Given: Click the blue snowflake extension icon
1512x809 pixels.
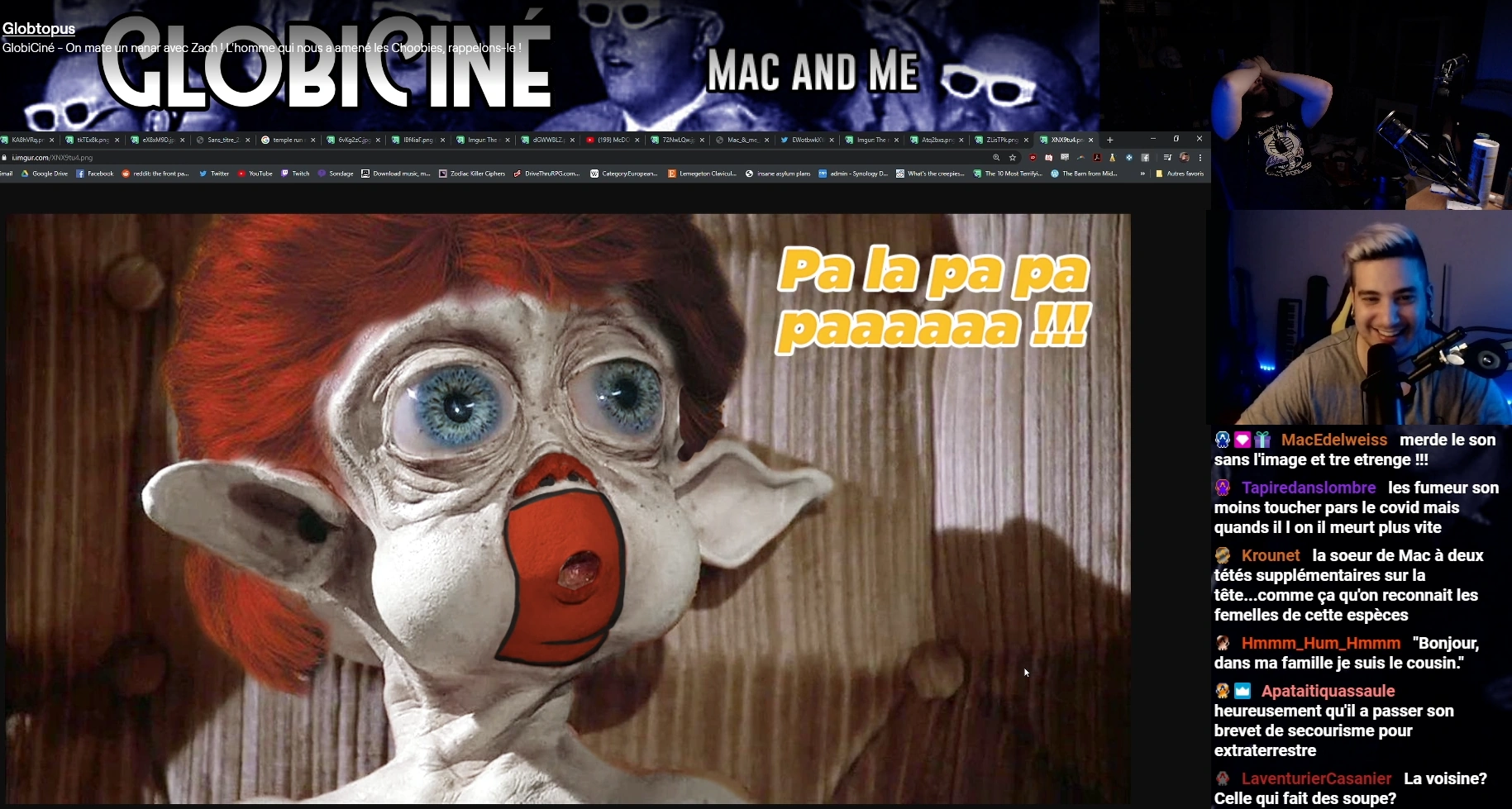Looking at the screenshot, I should [x=1129, y=157].
